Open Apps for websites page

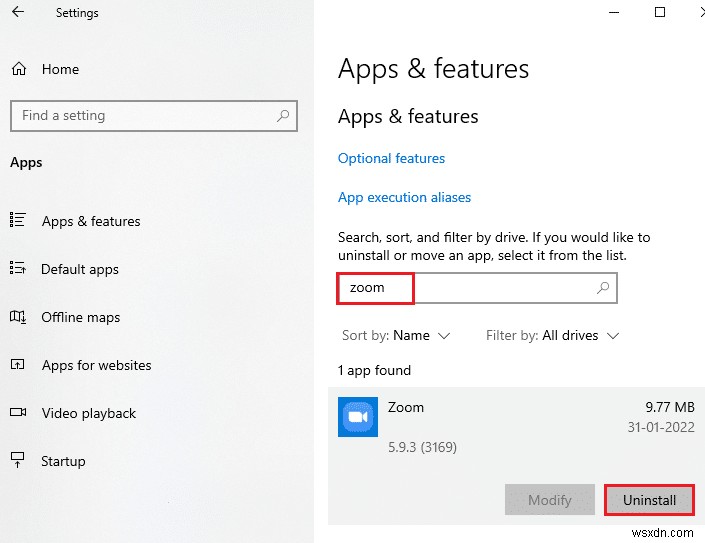(96, 365)
